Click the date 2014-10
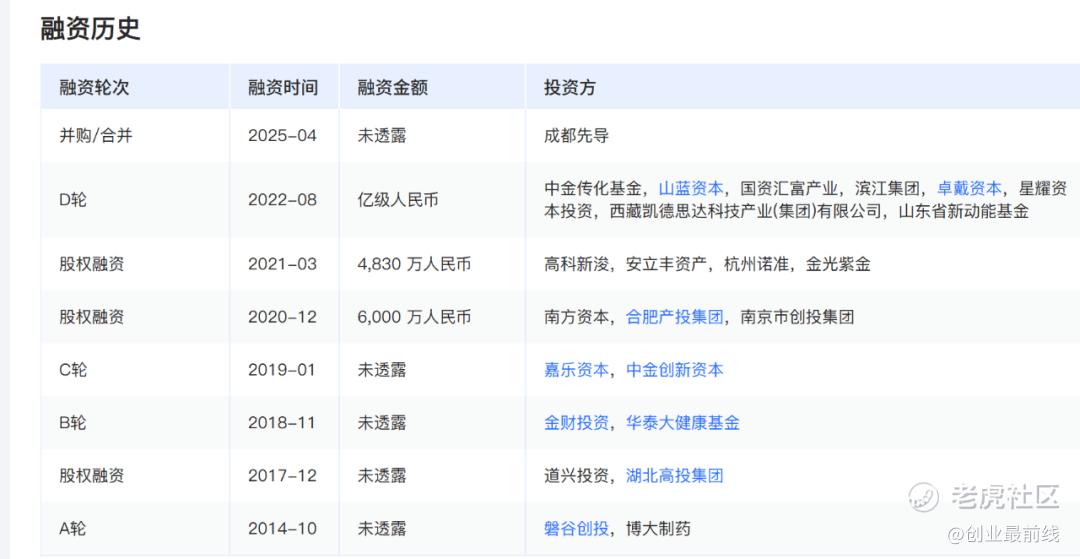Image resolution: width=1080 pixels, height=559 pixels. tap(282, 529)
